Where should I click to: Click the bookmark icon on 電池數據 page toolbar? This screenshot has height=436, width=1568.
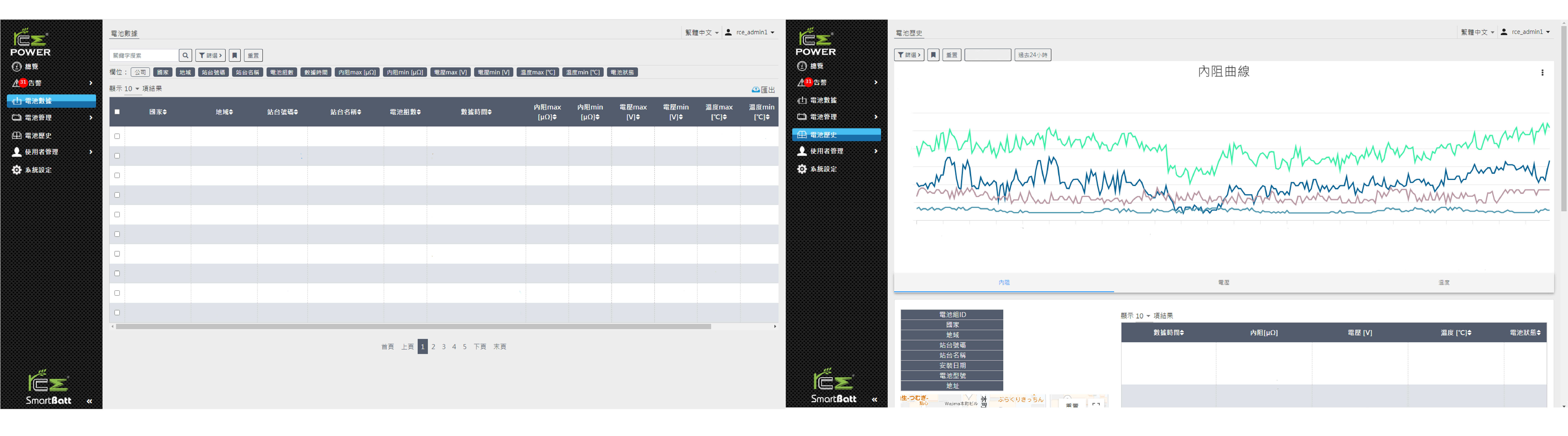tap(235, 55)
